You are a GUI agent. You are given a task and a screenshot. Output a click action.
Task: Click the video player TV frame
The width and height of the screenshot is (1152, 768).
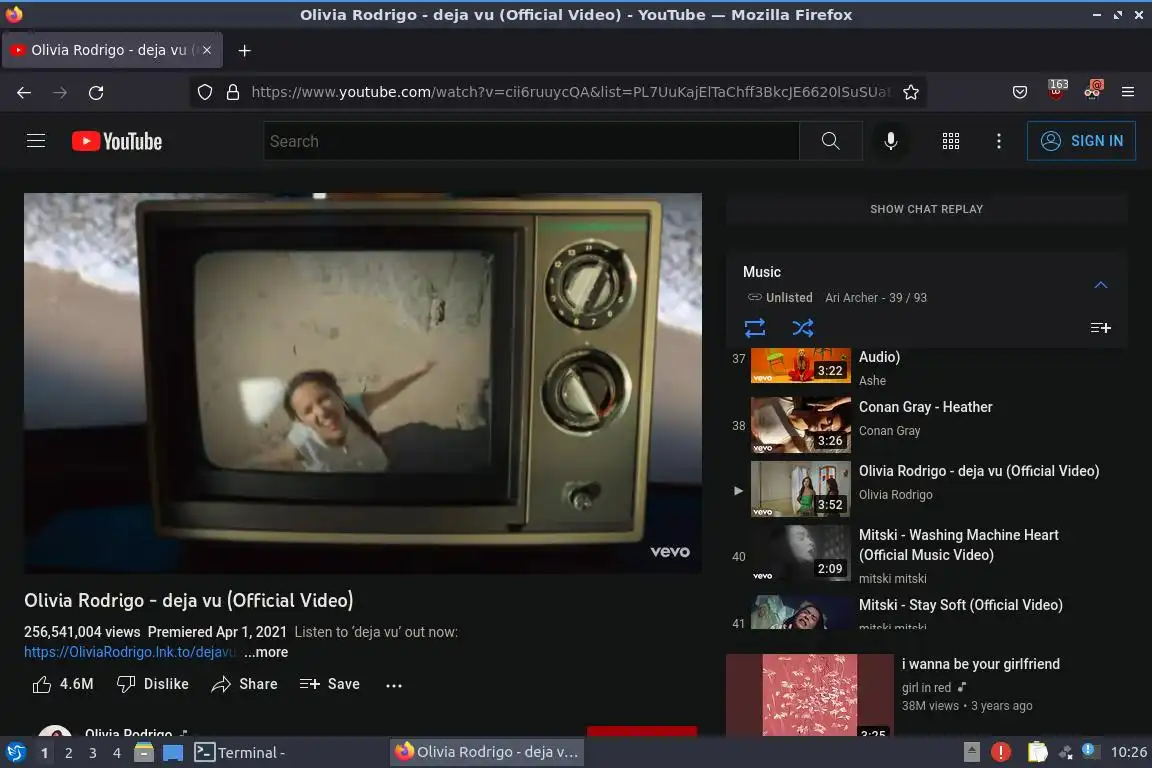point(362,383)
